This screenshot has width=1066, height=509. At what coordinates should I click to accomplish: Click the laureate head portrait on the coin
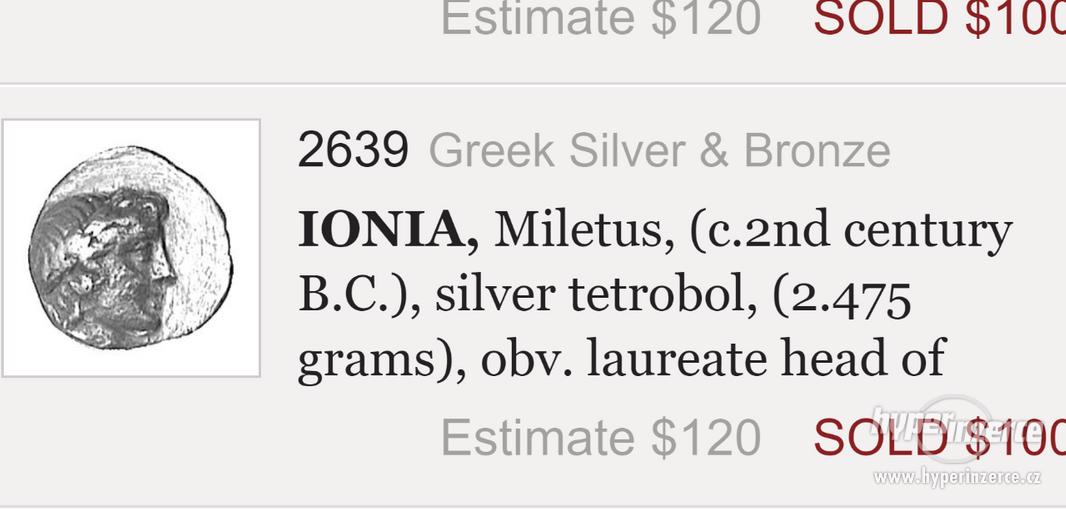click(102, 268)
